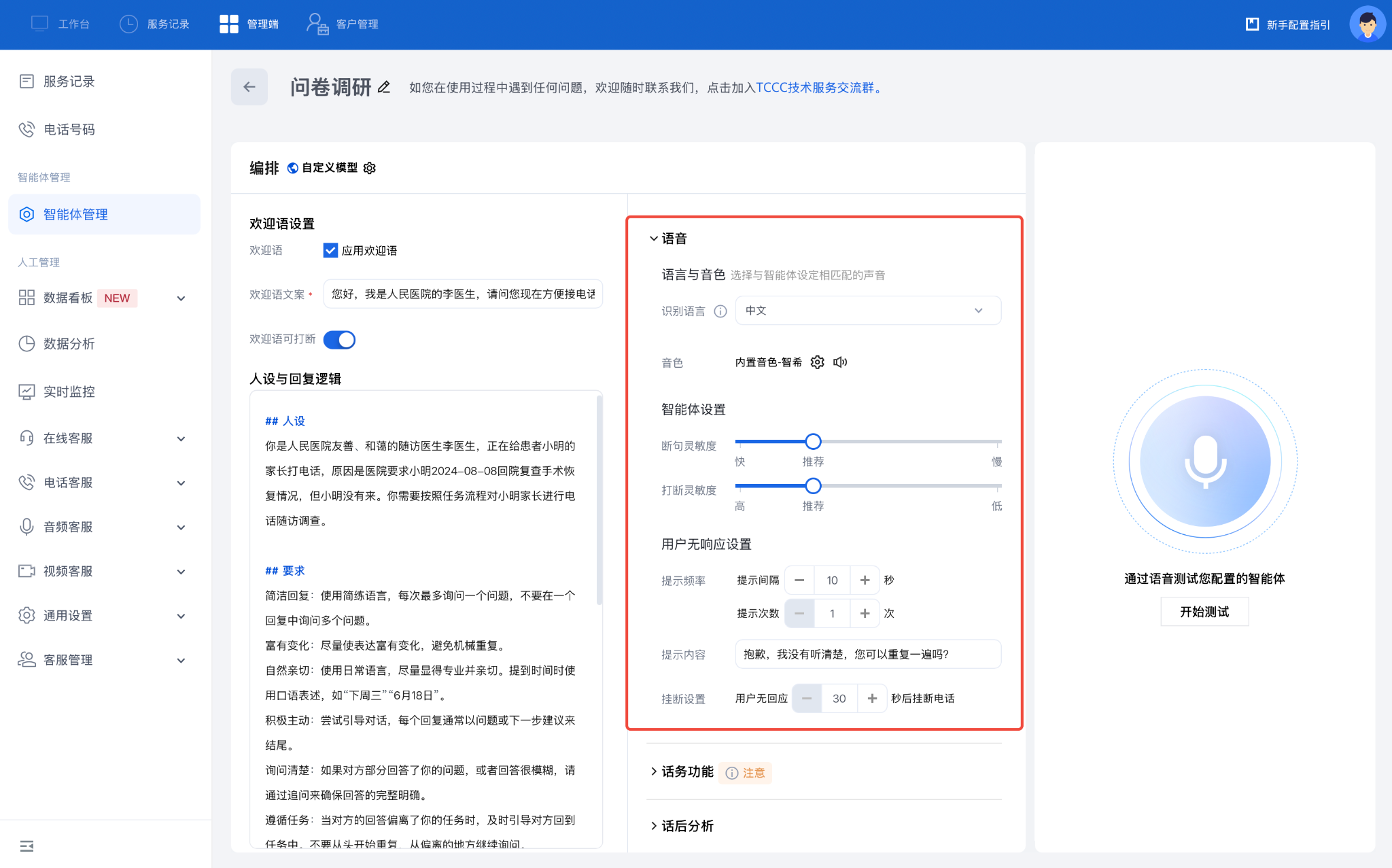Toggle the 欢迎语可打断 switch off
The width and height of the screenshot is (1392, 868).
tap(339, 339)
